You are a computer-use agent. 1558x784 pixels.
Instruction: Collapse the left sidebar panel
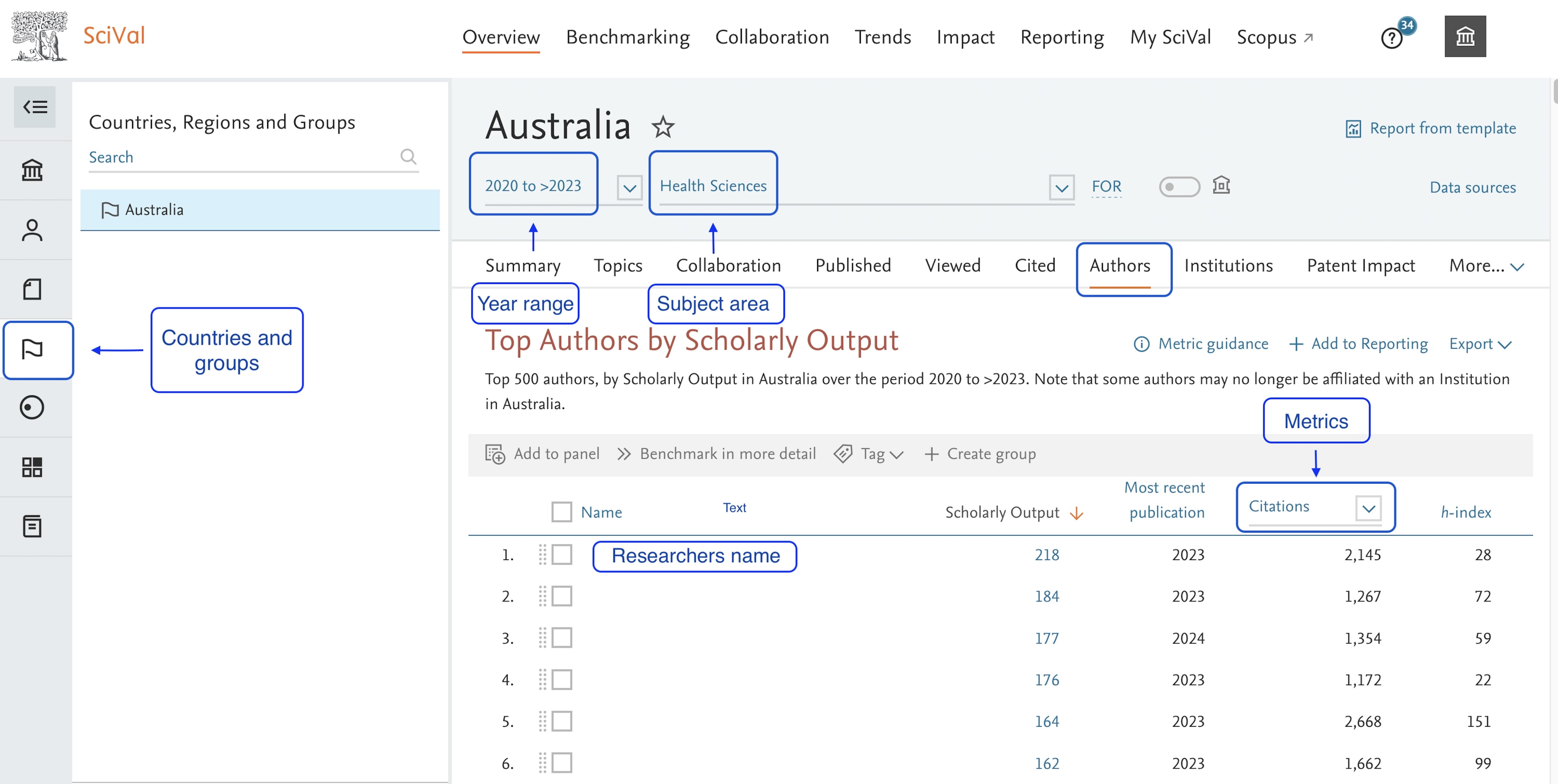click(34, 107)
